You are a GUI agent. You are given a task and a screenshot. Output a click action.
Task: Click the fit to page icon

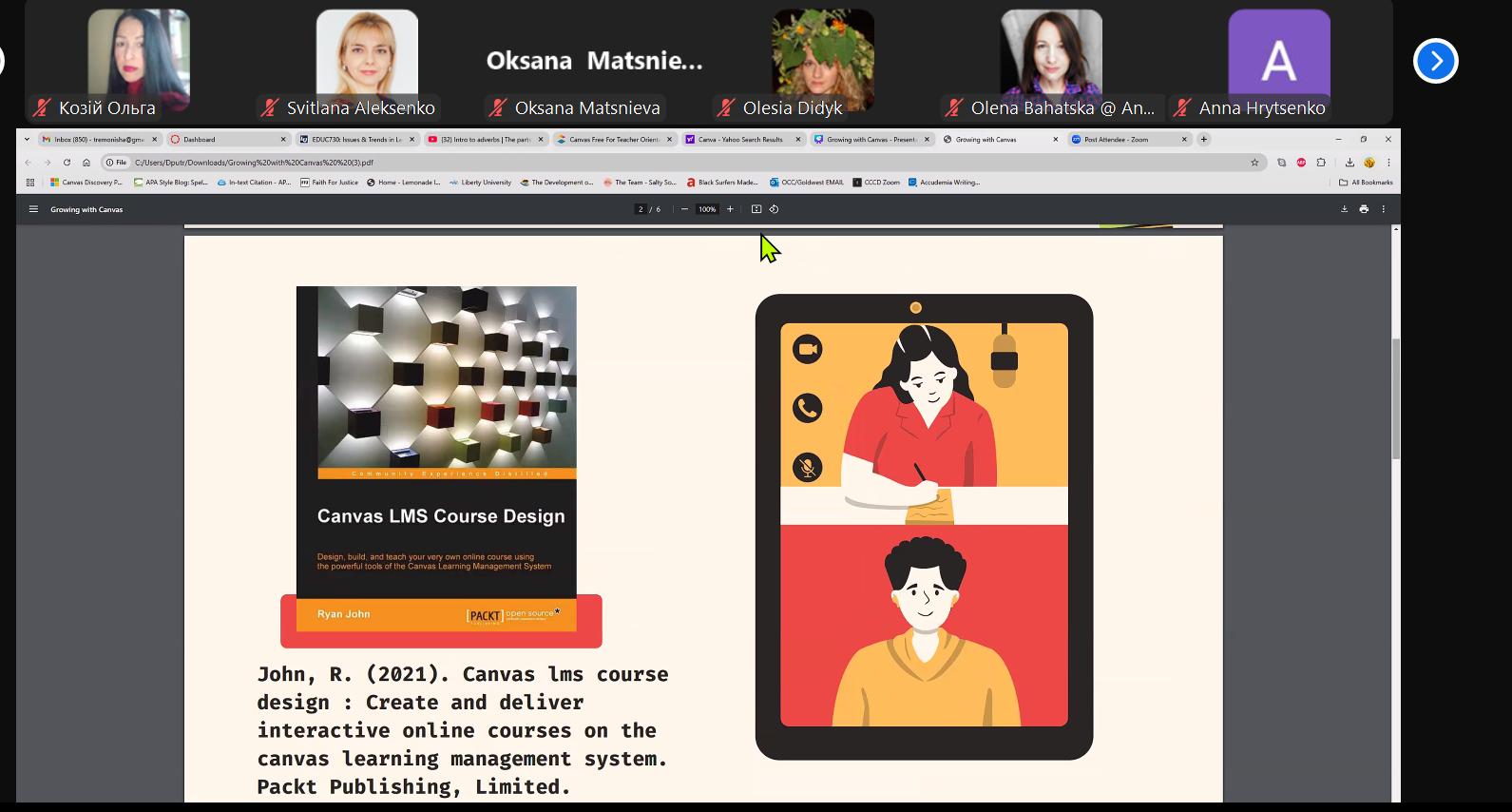click(x=756, y=209)
